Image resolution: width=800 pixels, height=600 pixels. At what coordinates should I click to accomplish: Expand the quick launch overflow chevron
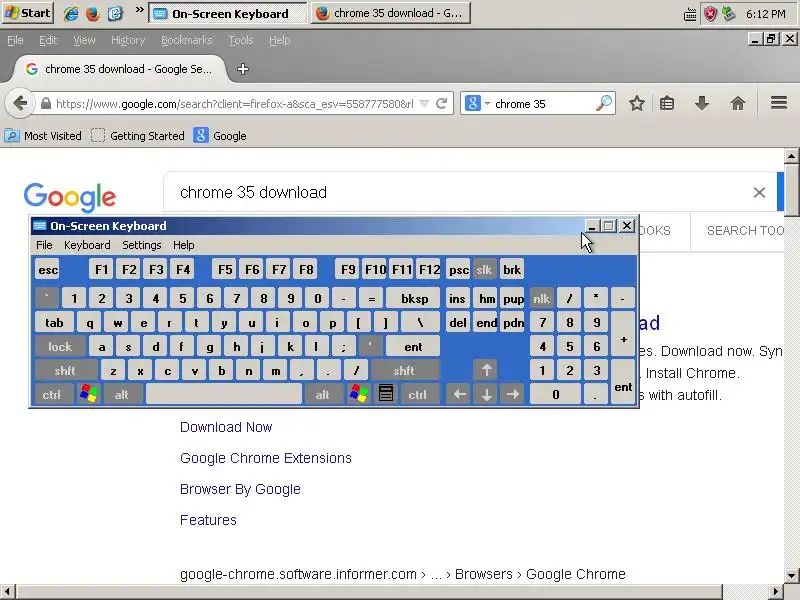[x=139, y=10]
